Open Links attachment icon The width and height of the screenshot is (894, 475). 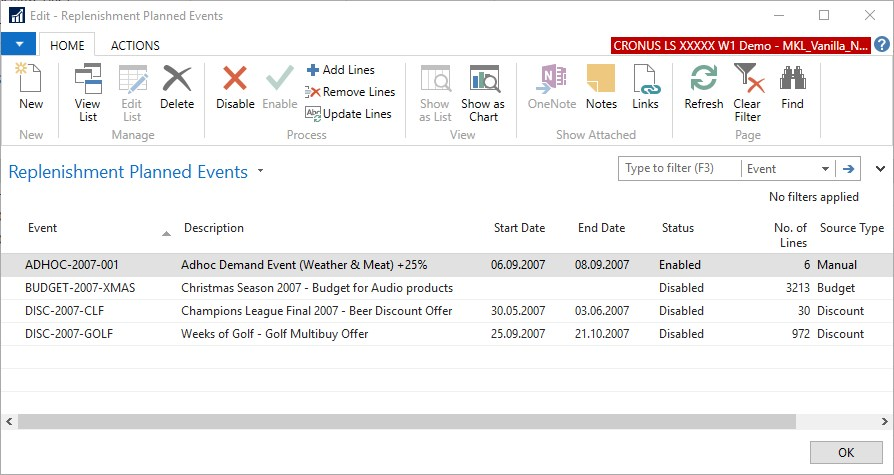pyautogui.click(x=645, y=87)
